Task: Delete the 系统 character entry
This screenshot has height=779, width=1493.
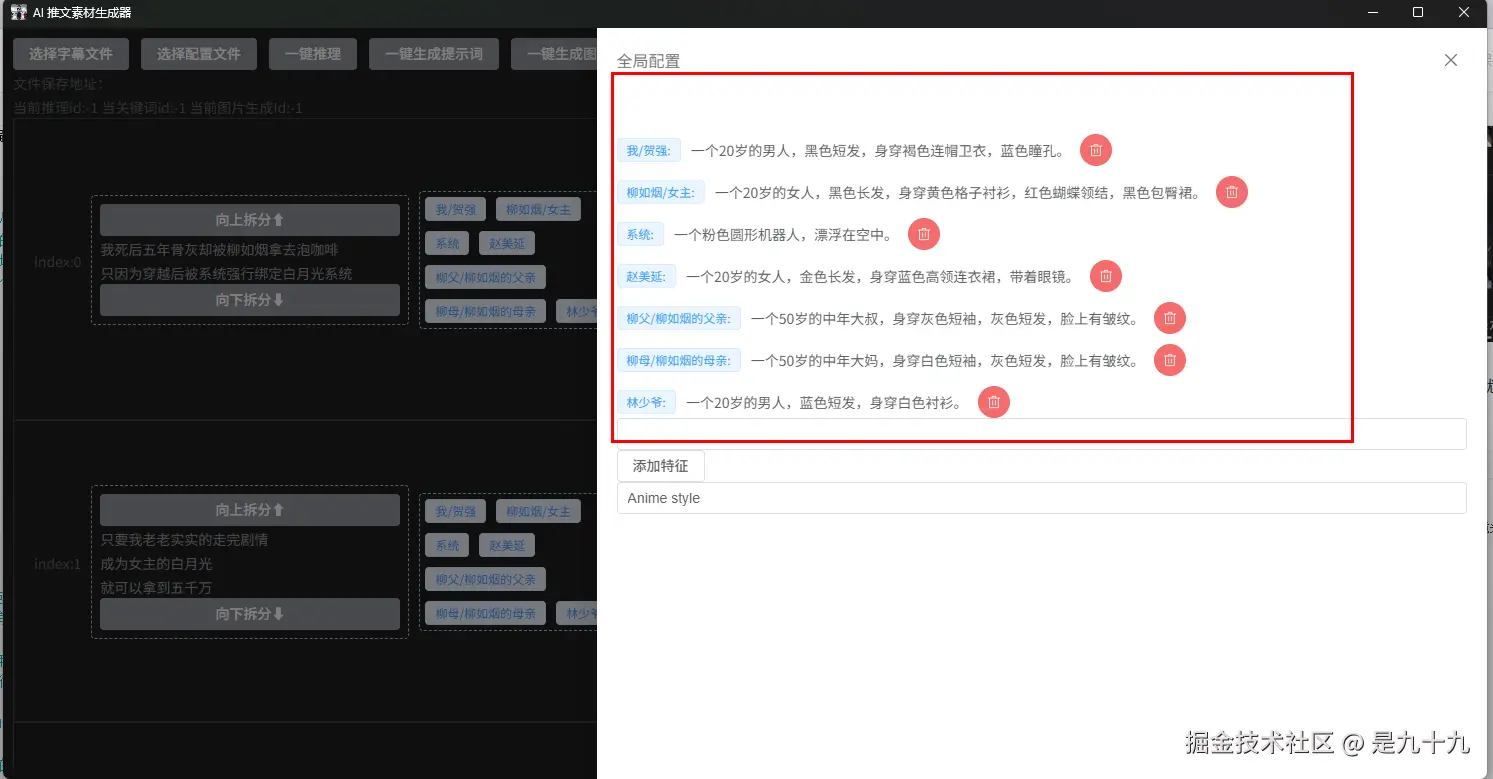Action: pyautogui.click(x=924, y=234)
